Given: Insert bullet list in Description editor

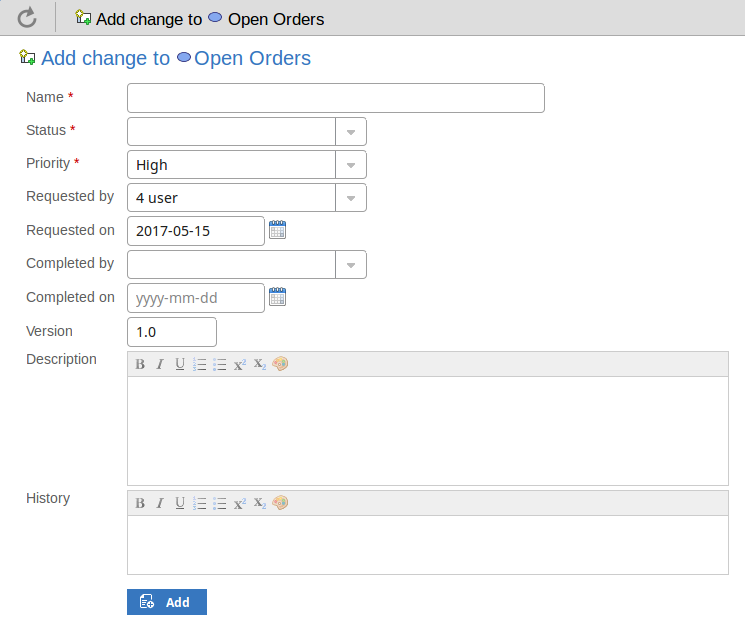Looking at the screenshot, I should click(x=220, y=365).
